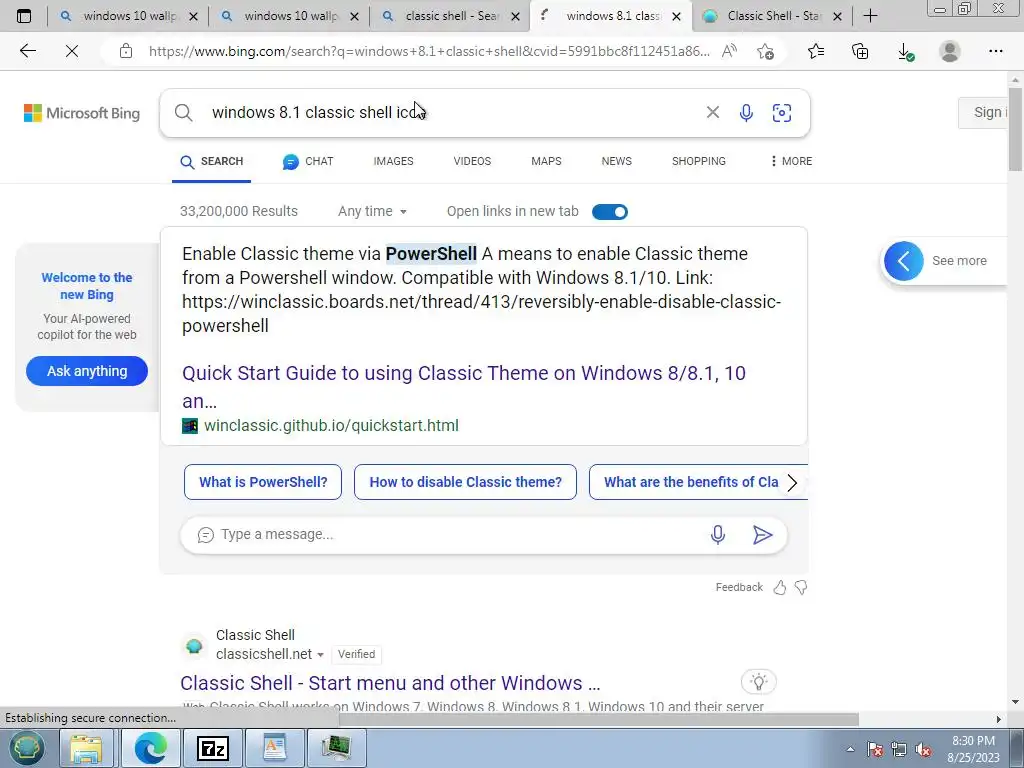Screen dimensions: 1024x768
Task: Click the browser address bar URL
Action: tap(429, 51)
